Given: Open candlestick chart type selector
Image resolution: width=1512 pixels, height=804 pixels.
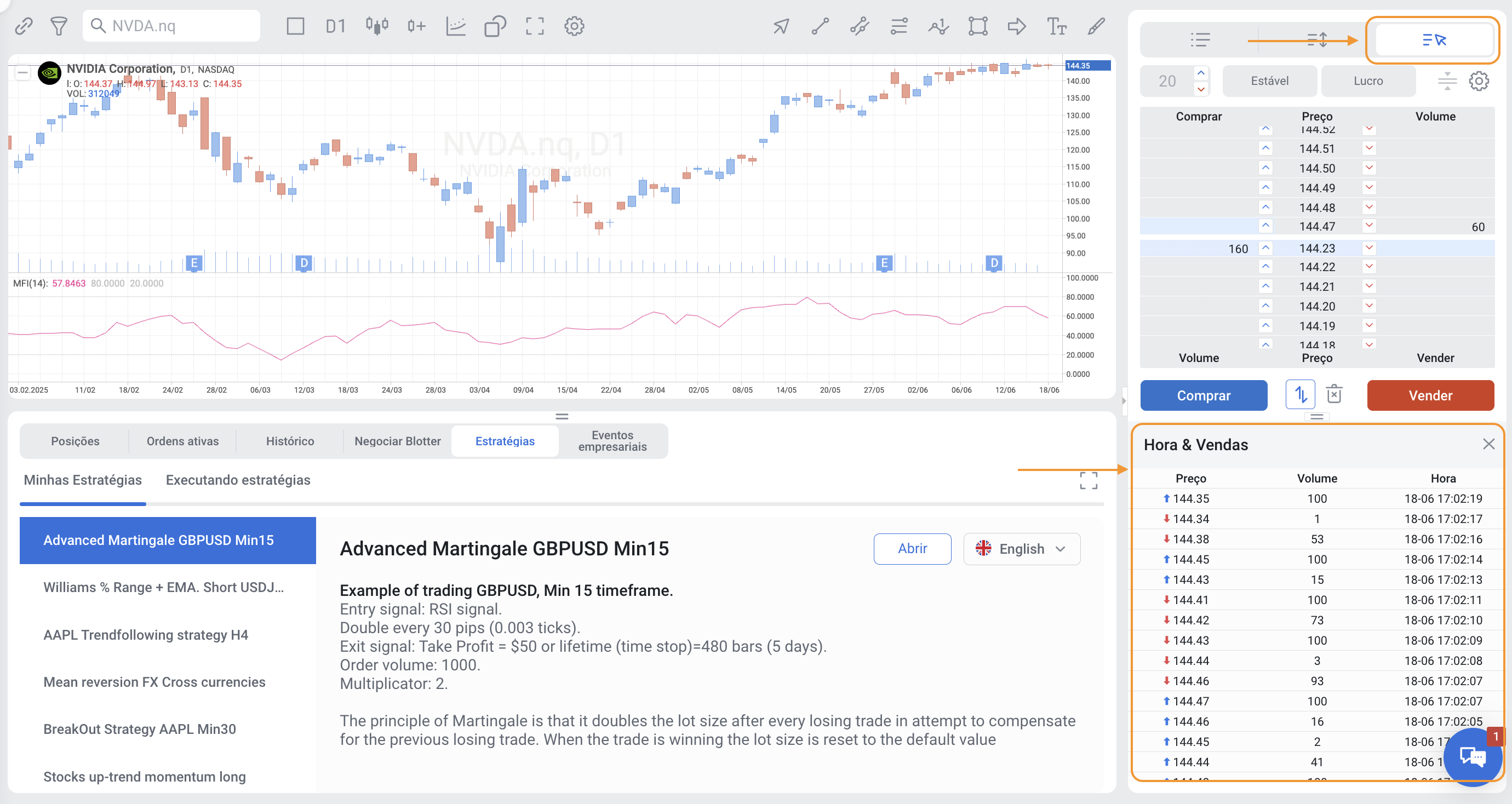Looking at the screenshot, I should pos(377,26).
